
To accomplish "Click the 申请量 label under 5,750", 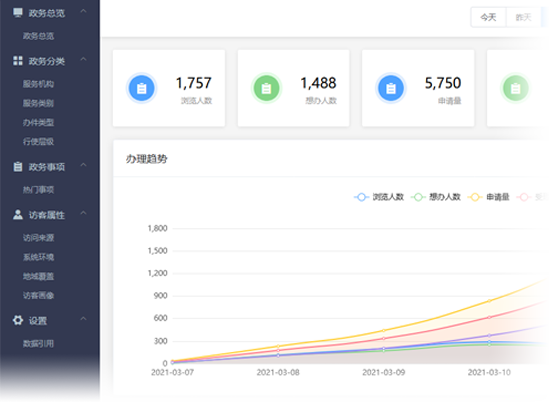I will tap(450, 101).
